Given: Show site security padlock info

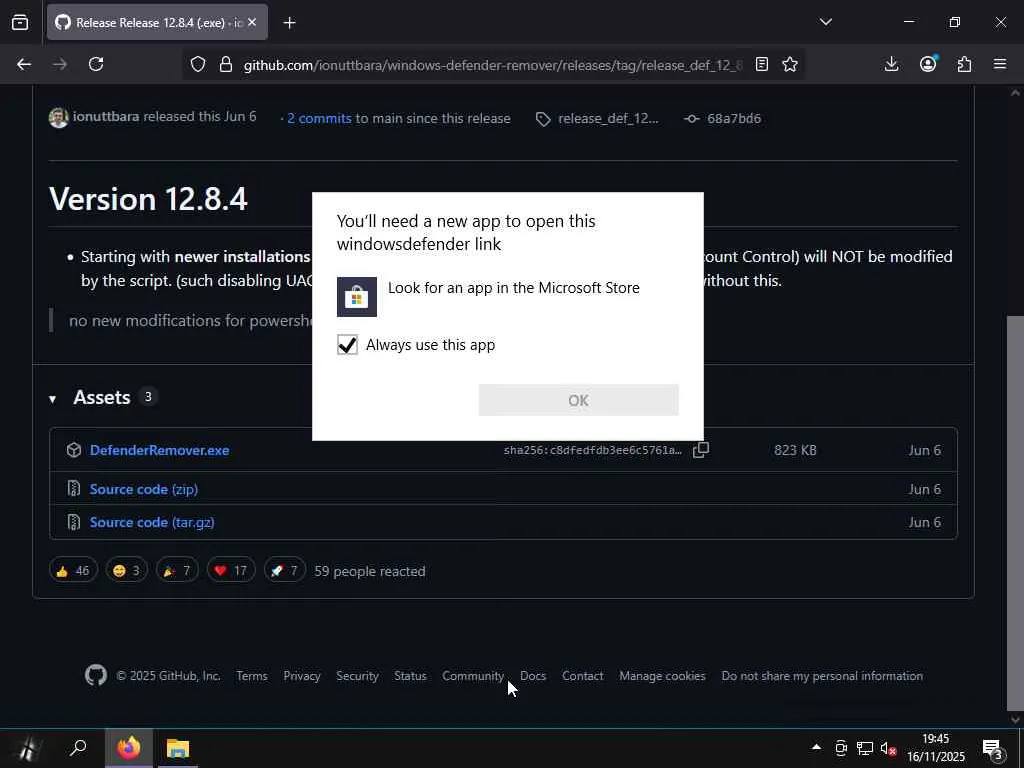Looking at the screenshot, I should [226, 64].
